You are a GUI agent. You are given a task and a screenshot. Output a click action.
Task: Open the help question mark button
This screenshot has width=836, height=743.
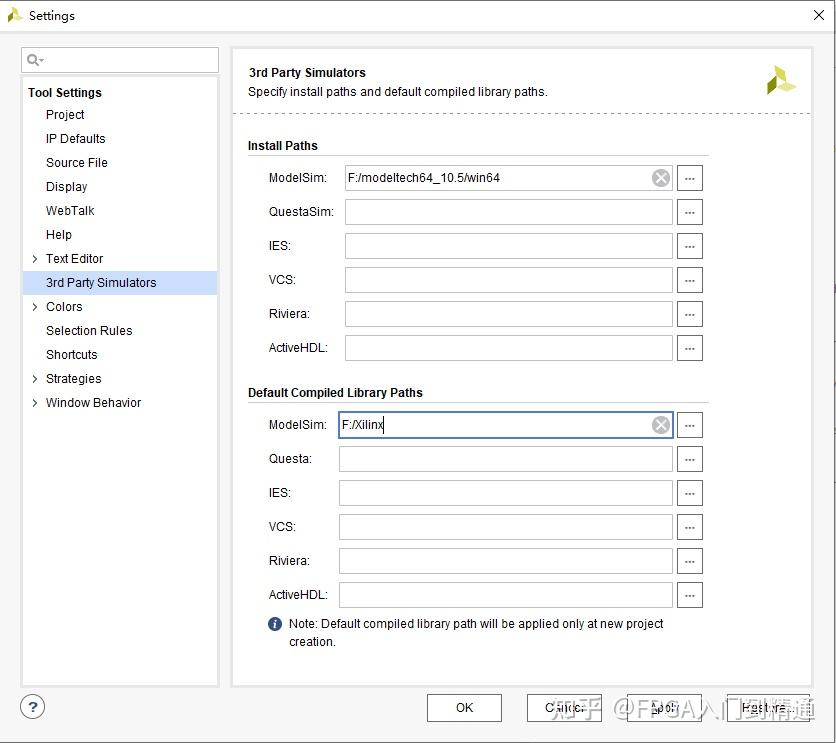click(33, 706)
